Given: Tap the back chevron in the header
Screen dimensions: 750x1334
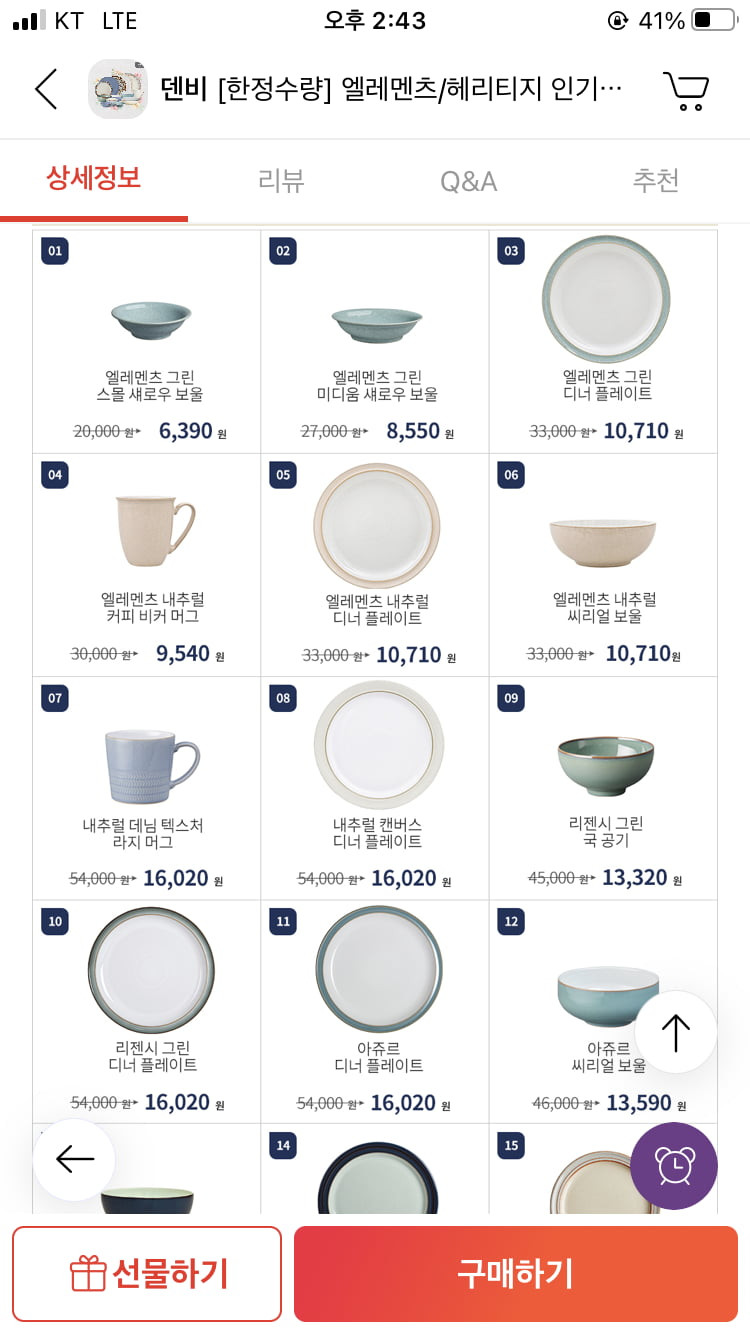Looking at the screenshot, I should (46, 89).
